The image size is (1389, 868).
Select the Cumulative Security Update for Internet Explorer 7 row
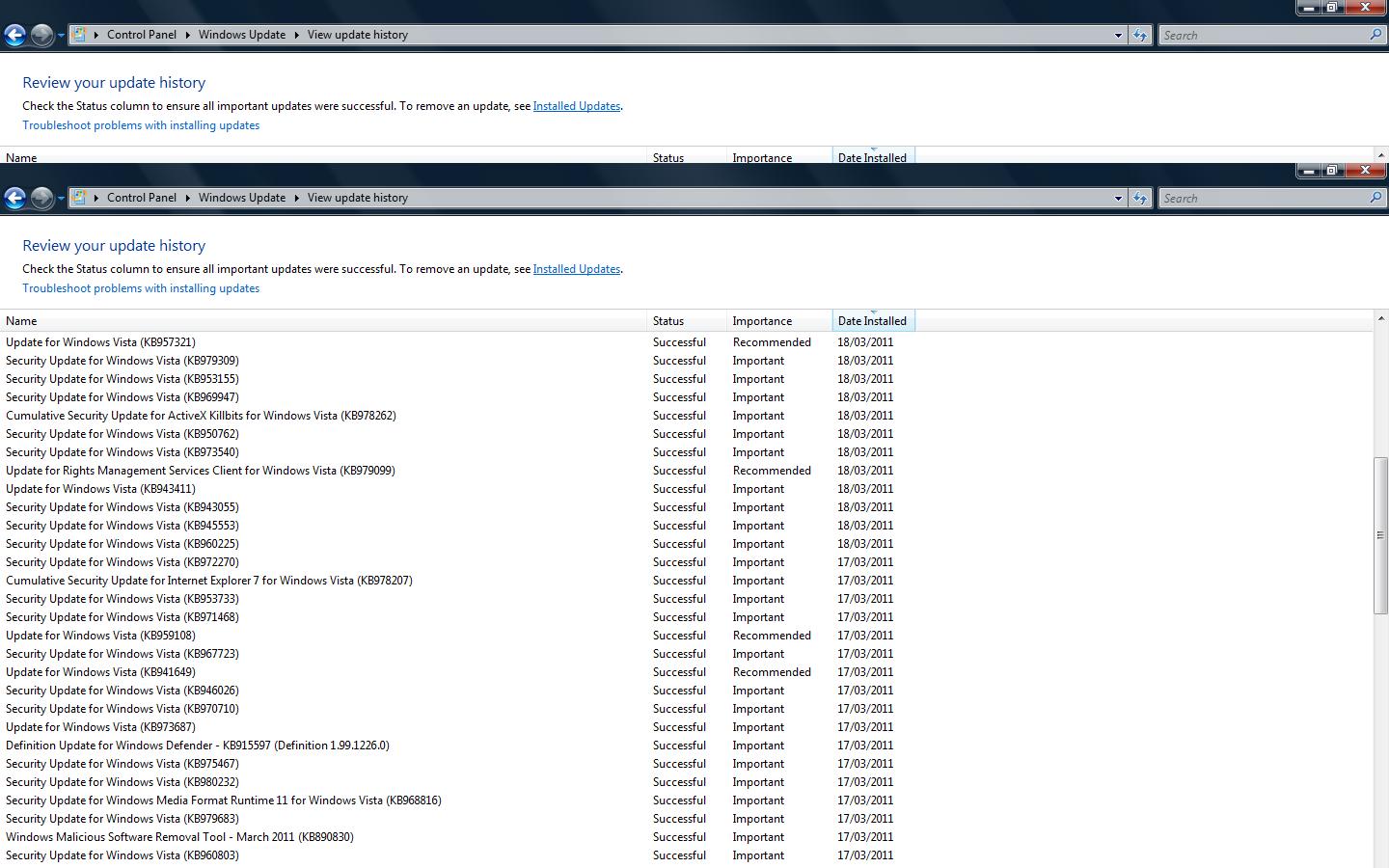(686, 581)
